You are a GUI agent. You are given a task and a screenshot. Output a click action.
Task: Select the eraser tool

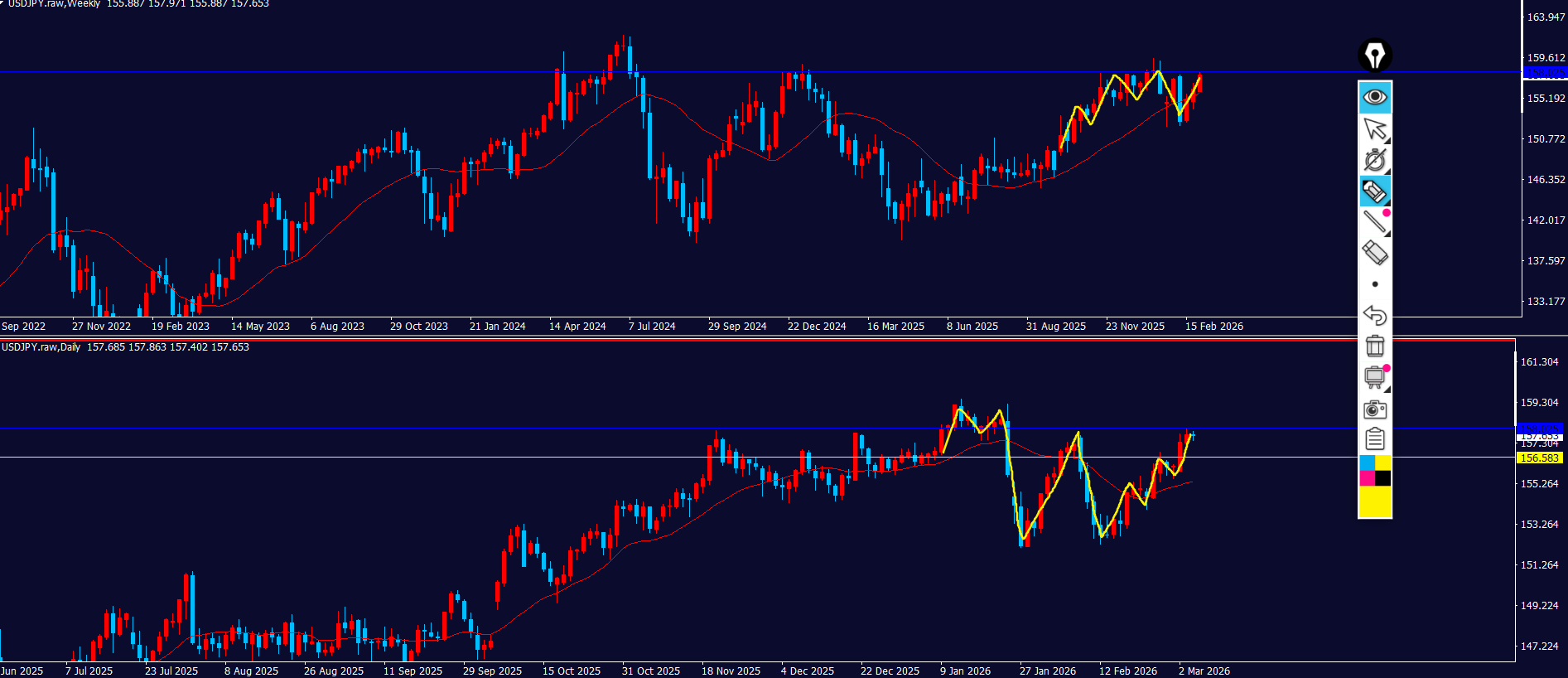pos(1374,253)
